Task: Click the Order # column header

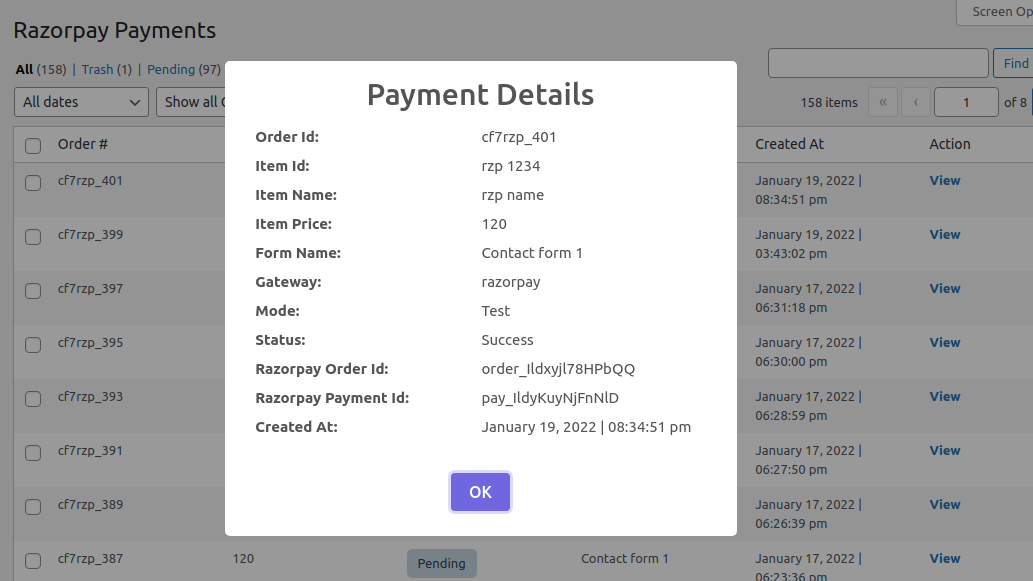Action: click(82, 144)
